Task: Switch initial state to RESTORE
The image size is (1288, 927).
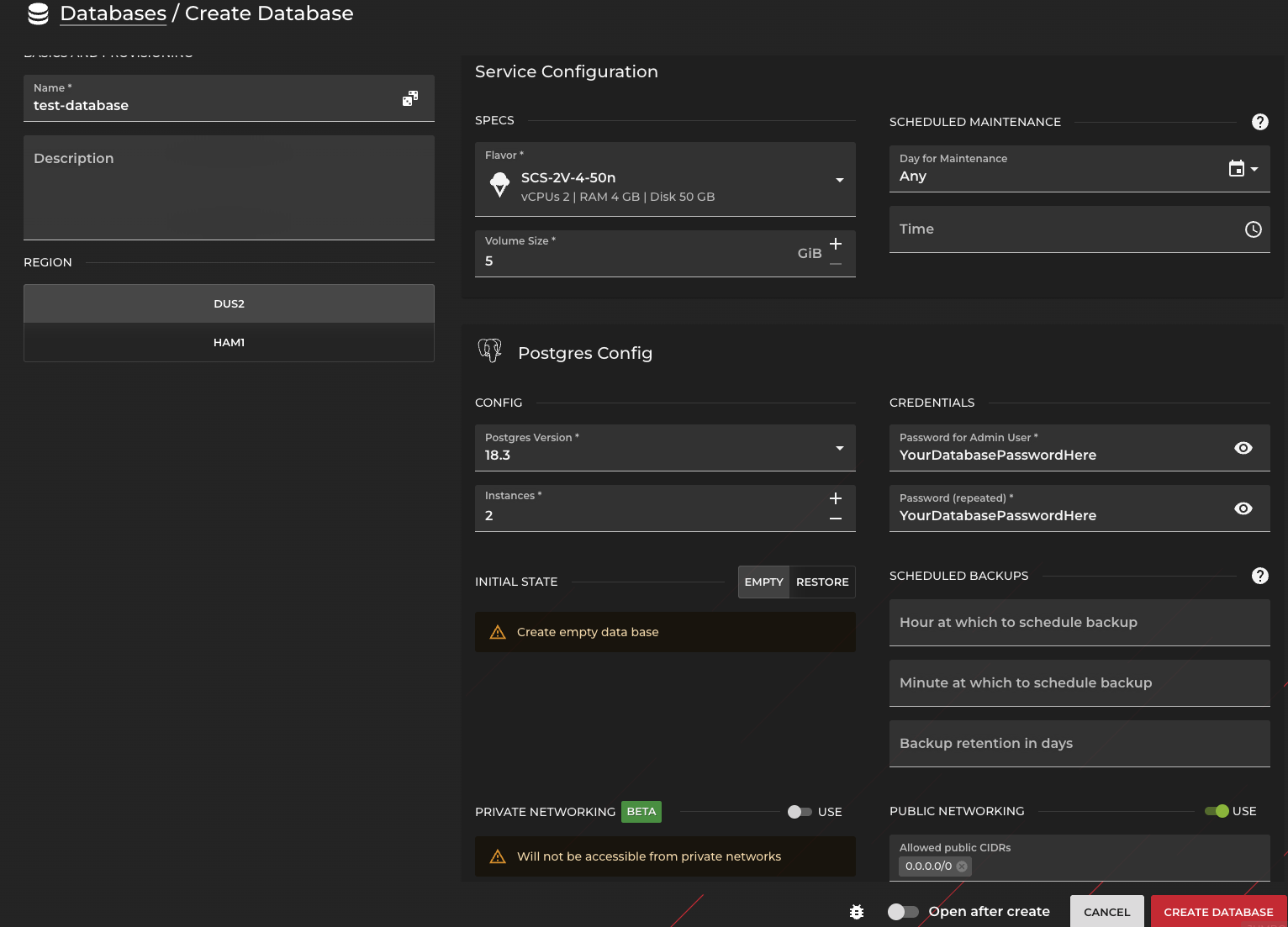Action: (821, 582)
